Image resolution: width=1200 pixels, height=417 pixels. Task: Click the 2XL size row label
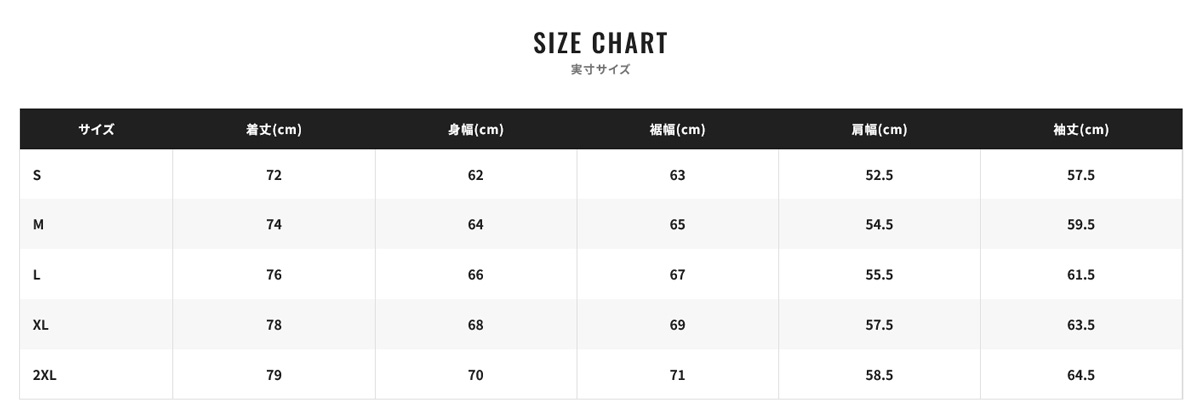point(44,375)
